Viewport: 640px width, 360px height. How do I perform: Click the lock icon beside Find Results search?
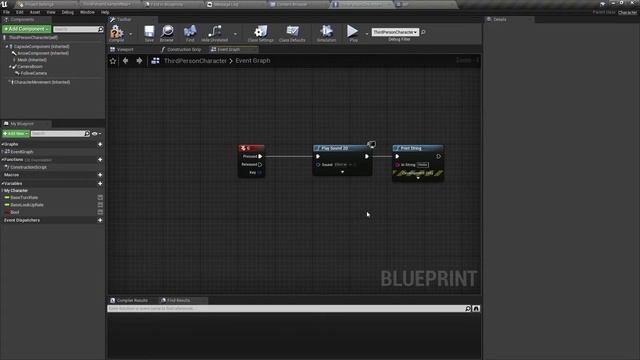click(476, 309)
